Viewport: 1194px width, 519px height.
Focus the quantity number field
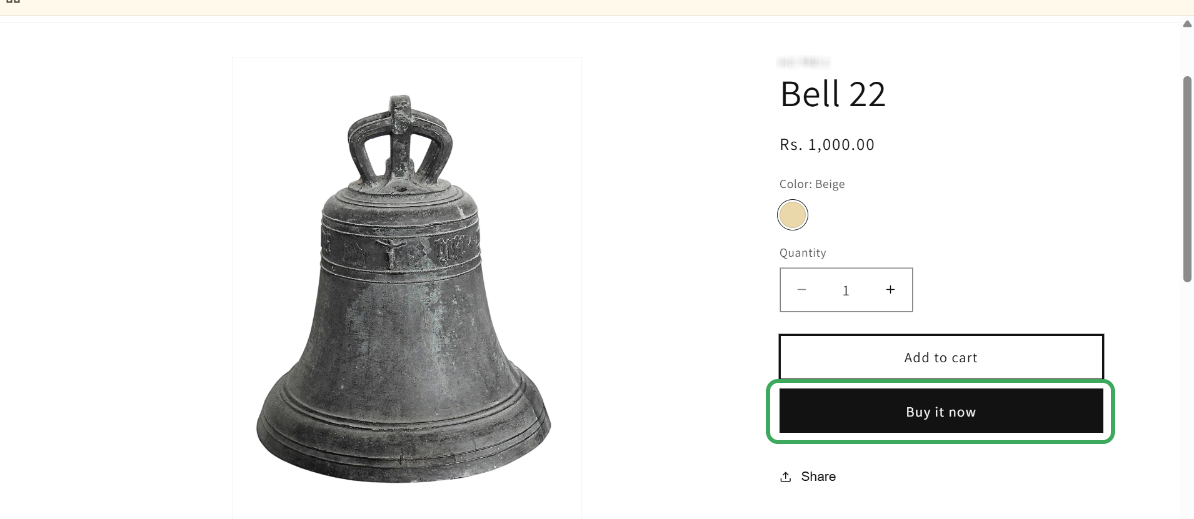[846, 290]
